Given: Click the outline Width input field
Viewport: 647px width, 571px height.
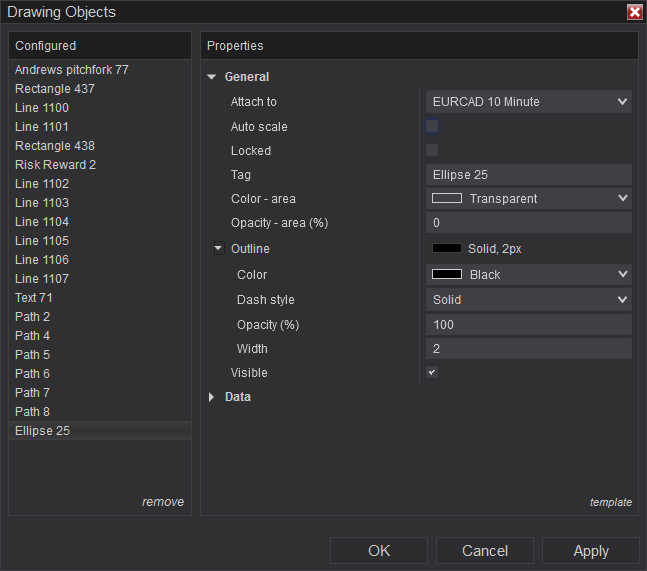Looking at the screenshot, I should (528, 349).
